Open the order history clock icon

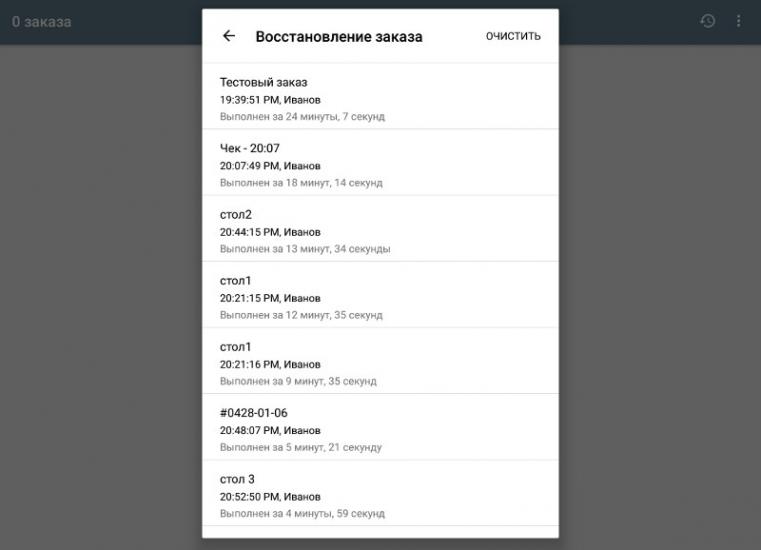(708, 21)
